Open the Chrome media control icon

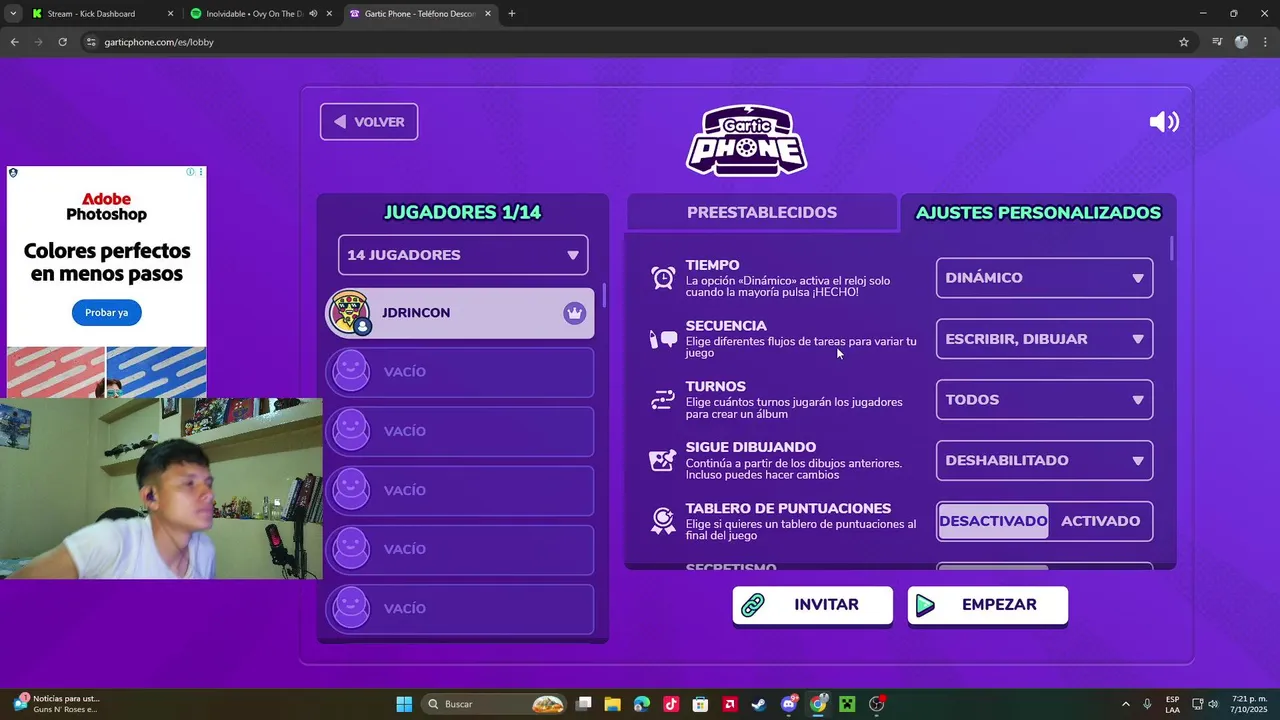[x=1217, y=42]
